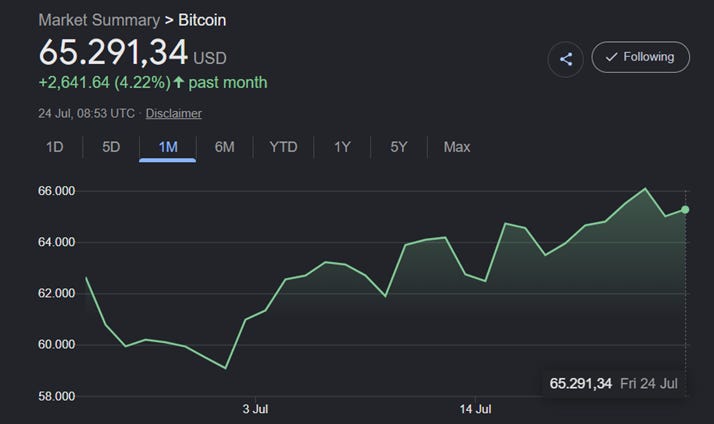Viewport: 714px width, 424px height.
Task: Select the 1D time range tab
Action: click(55, 147)
